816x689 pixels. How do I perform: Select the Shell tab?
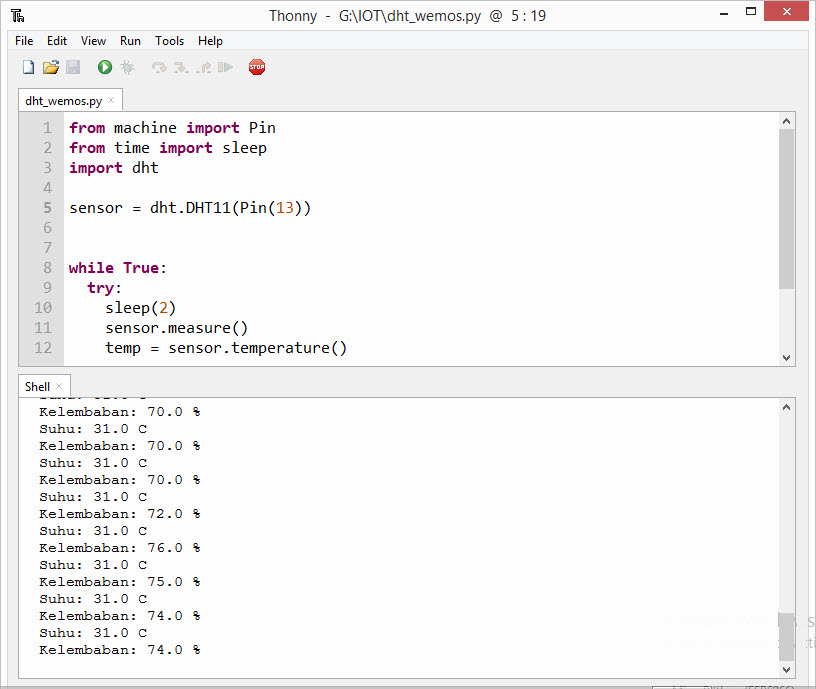[x=36, y=386]
